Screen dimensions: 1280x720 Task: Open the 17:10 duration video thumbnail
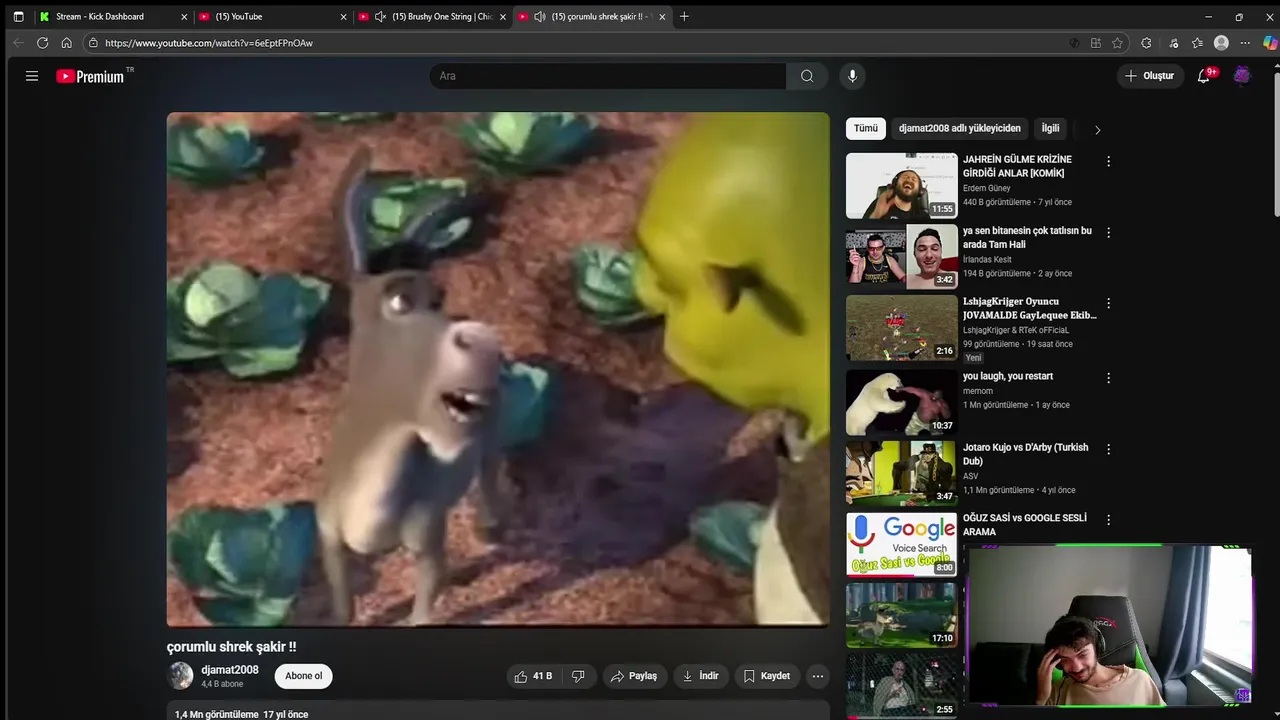(902, 615)
